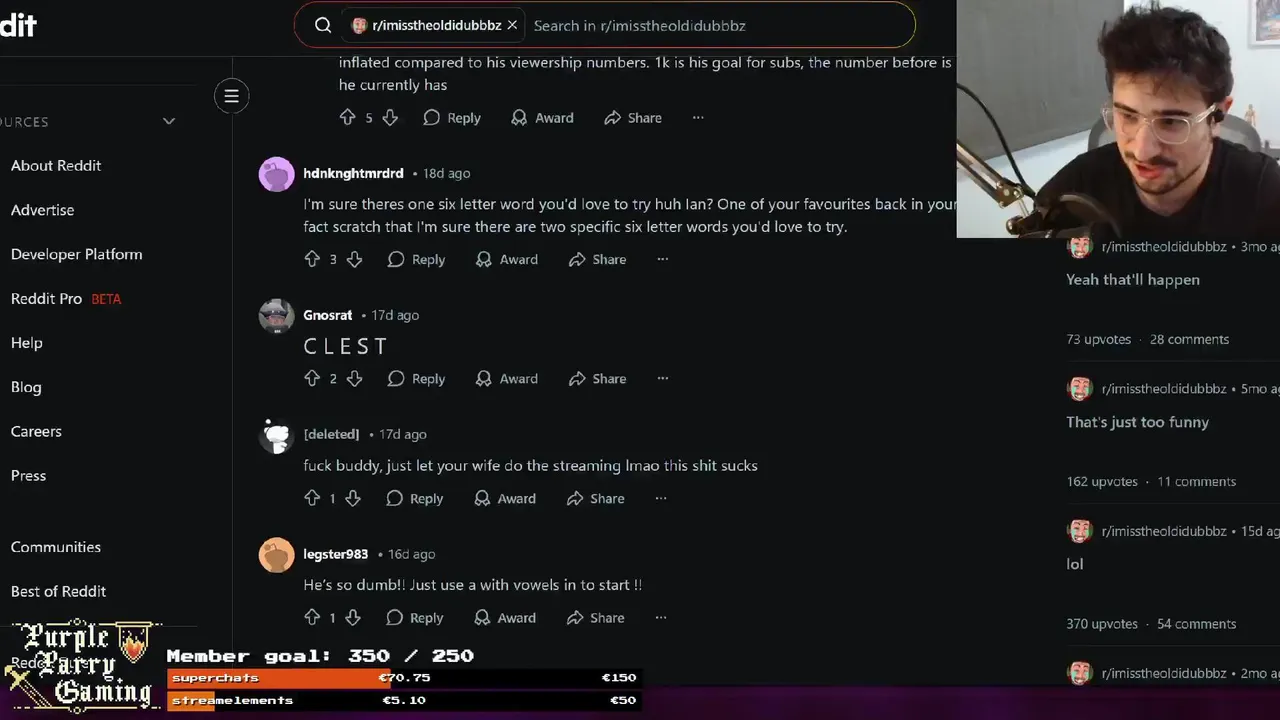Screen dimensions: 1280x720
Task: Award the deleted user's comment
Action: point(505,498)
